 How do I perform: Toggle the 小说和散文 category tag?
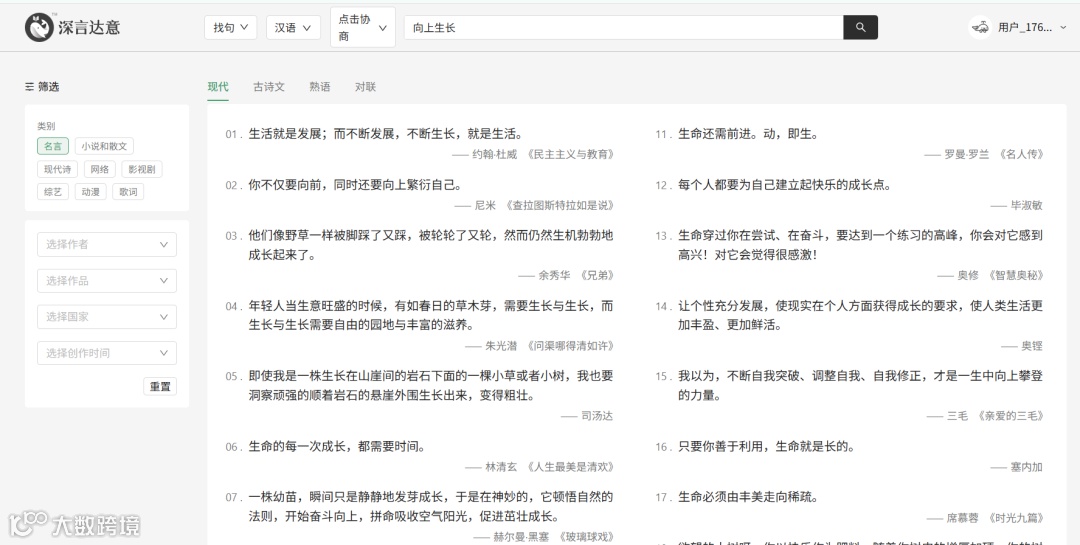104,146
